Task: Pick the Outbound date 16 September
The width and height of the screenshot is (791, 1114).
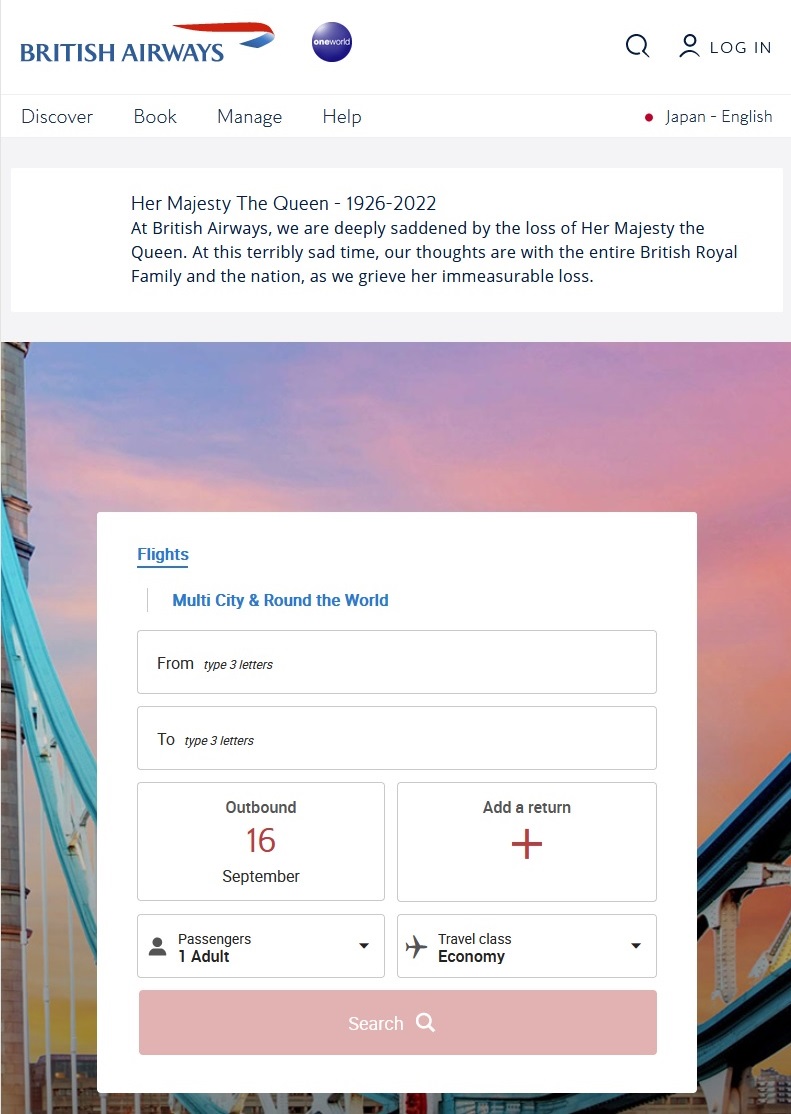Action: coord(261,842)
